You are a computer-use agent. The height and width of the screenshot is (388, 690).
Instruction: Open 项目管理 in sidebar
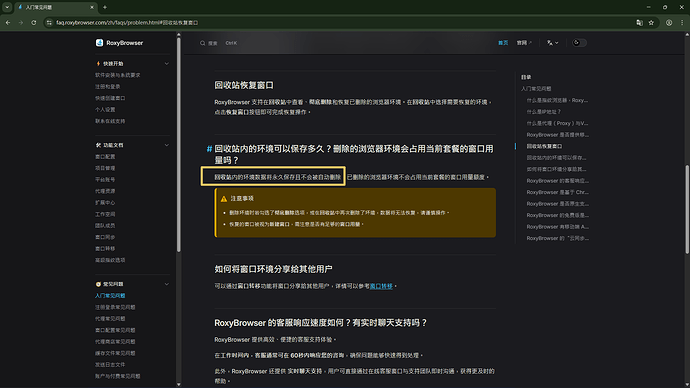coord(105,168)
